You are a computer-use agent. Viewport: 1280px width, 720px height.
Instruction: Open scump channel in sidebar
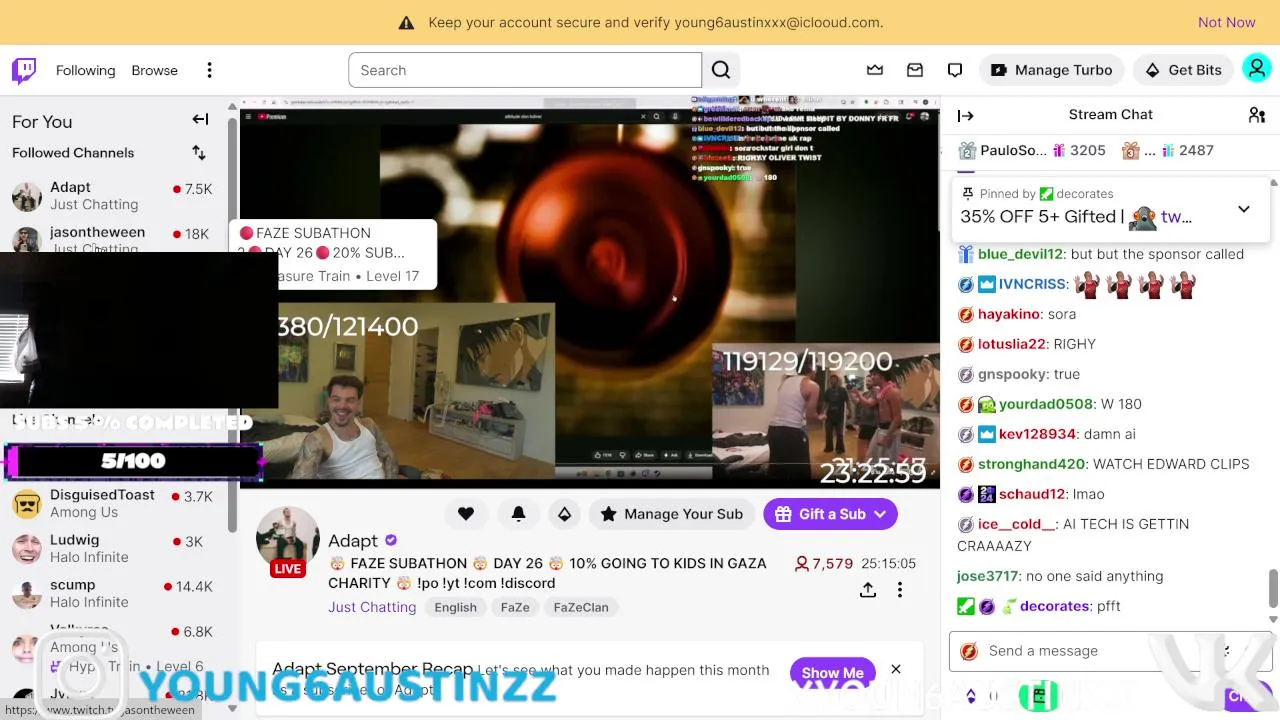[112, 593]
